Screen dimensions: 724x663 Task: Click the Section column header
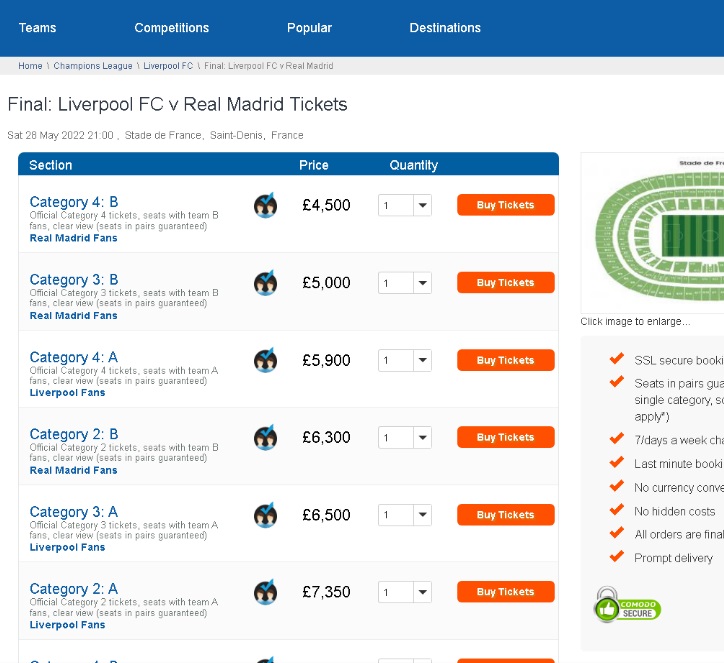click(x=51, y=165)
